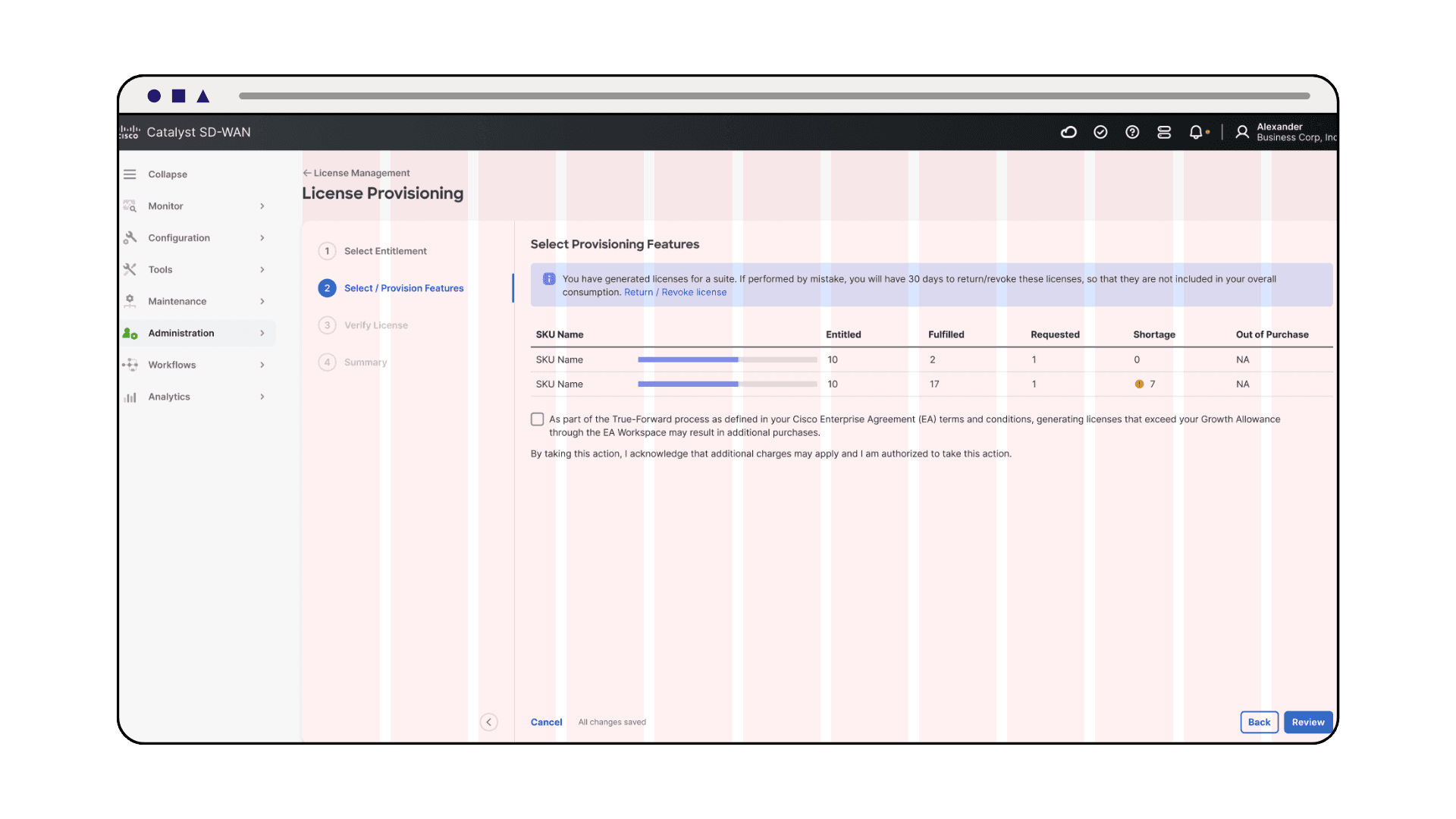The width and height of the screenshot is (1456, 819).
Task: Click progress bar in first SKU row
Action: (x=727, y=360)
